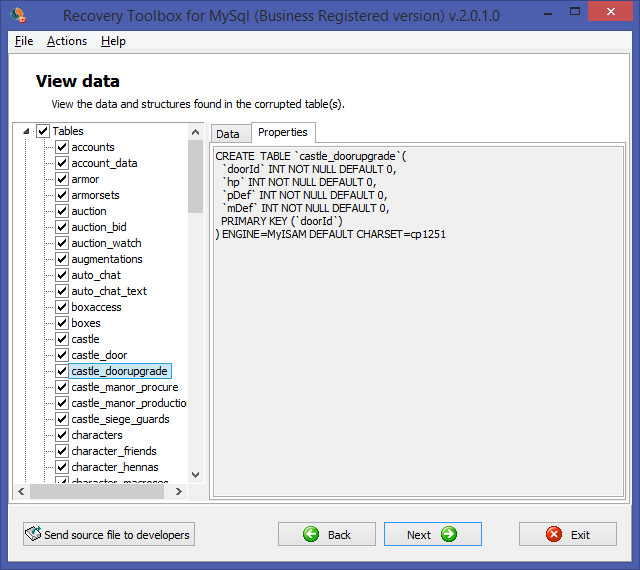
Task: Select the character_hennas table row
Action: click(115, 467)
